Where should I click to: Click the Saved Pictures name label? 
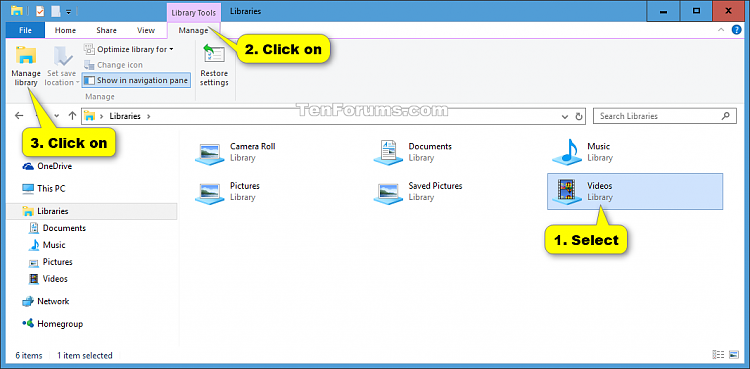[x=435, y=186]
